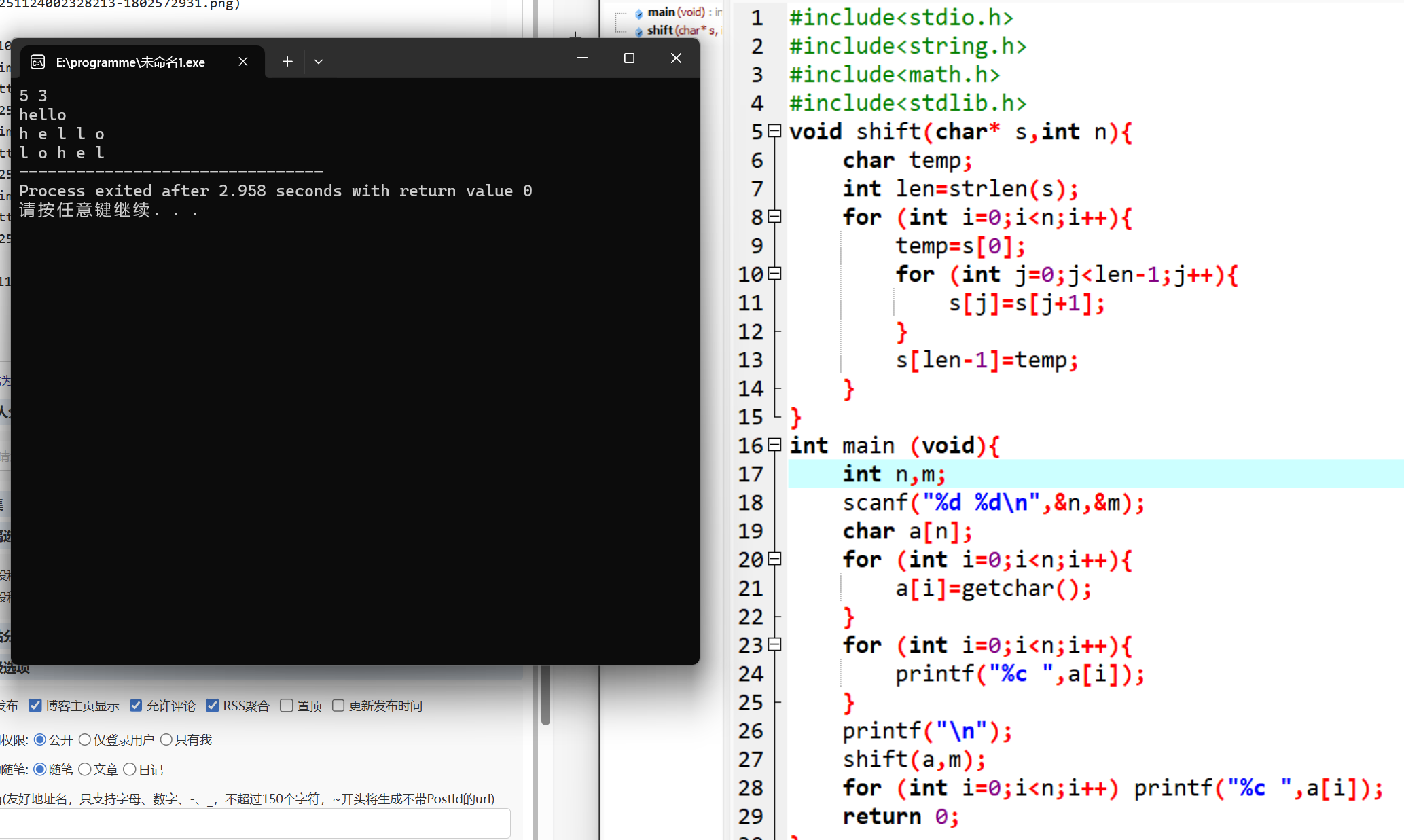Viewport: 1404px width, 840px height.
Task: Uncheck the RSS聚合 checkbox
Action: (x=213, y=706)
